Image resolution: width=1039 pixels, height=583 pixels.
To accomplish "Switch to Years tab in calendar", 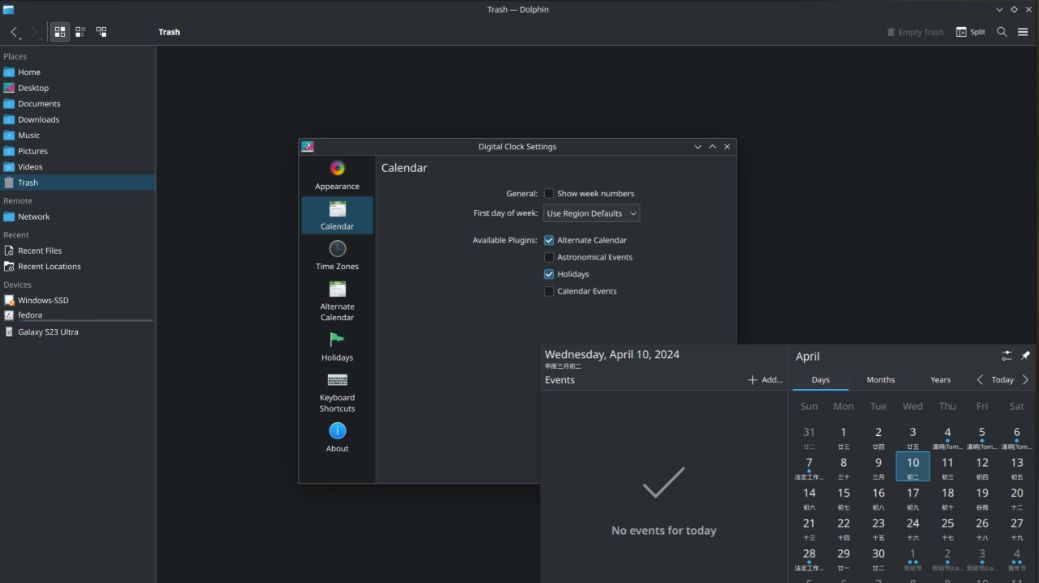I will pos(940,380).
